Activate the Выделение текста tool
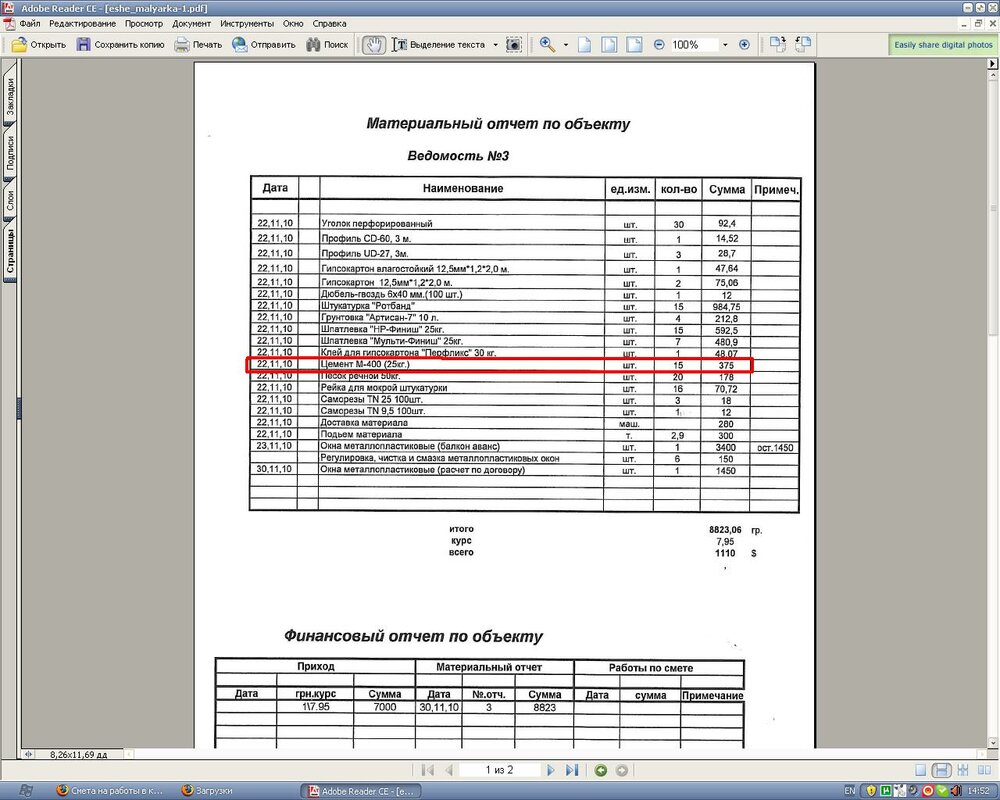1000x800 pixels. [x=439, y=45]
